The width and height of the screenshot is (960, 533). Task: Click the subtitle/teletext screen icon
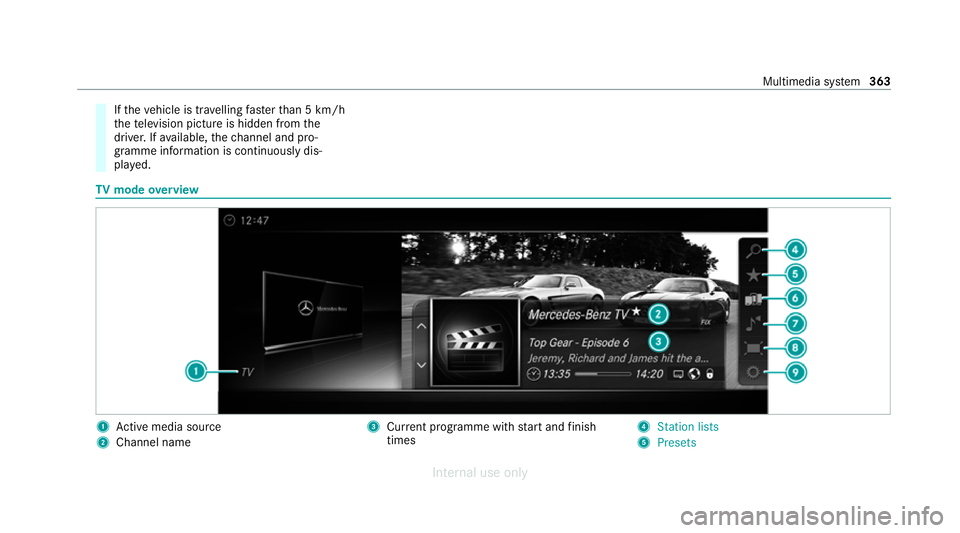tap(678, 374)
